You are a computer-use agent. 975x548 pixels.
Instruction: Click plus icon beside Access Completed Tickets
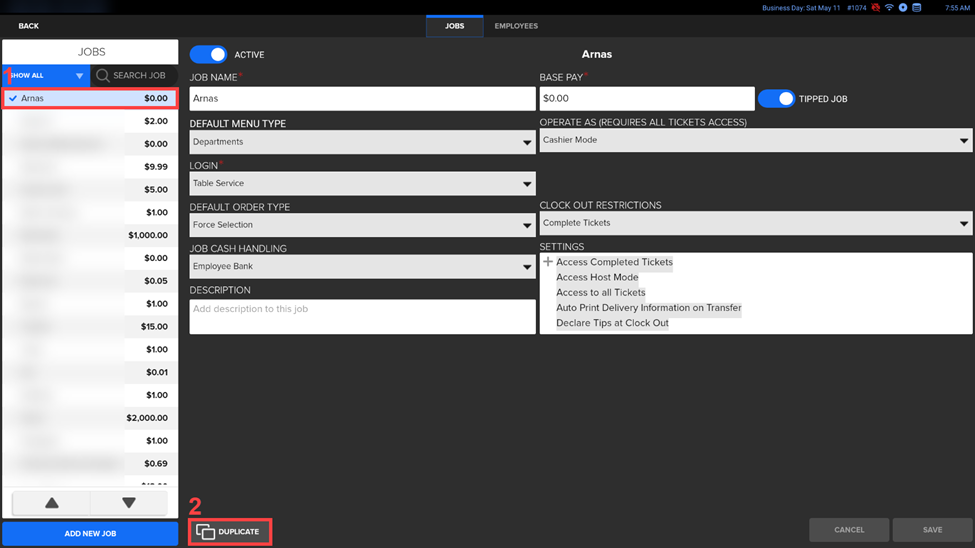[x=548, y=262]
